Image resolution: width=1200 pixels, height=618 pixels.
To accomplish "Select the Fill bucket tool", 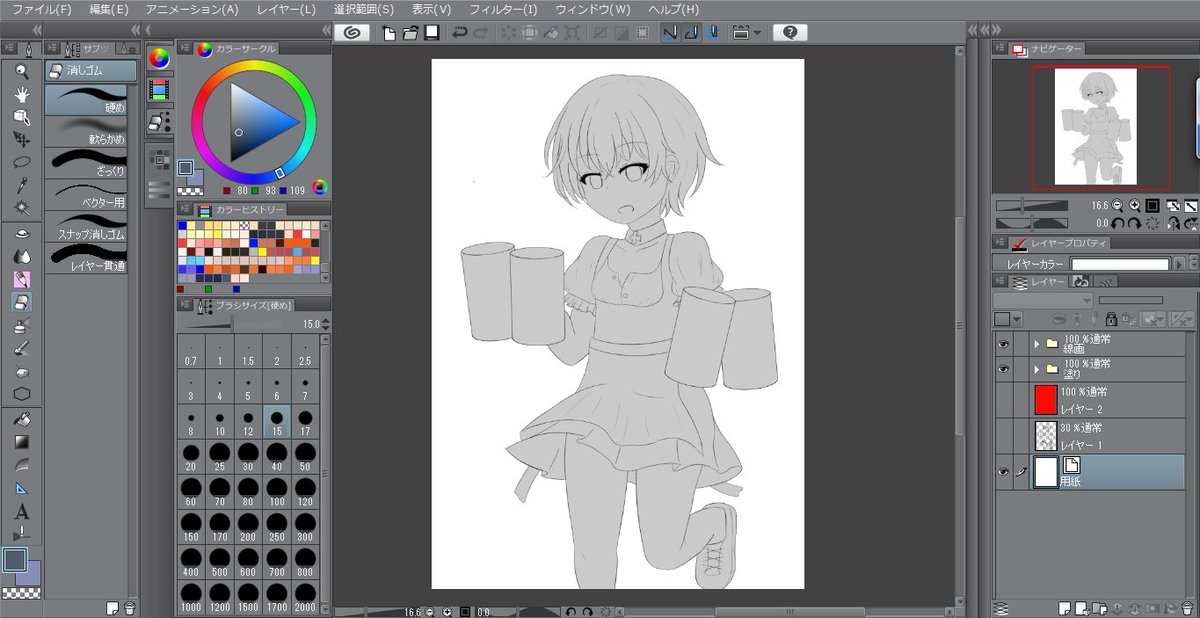I will (22, 419).
